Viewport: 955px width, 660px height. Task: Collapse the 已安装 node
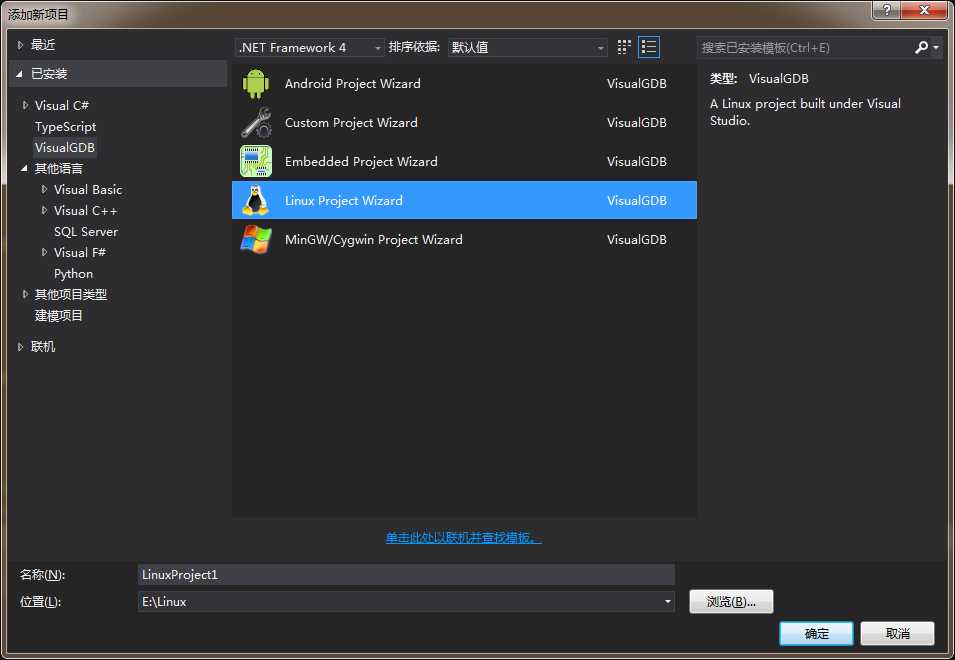coord(20,74)
